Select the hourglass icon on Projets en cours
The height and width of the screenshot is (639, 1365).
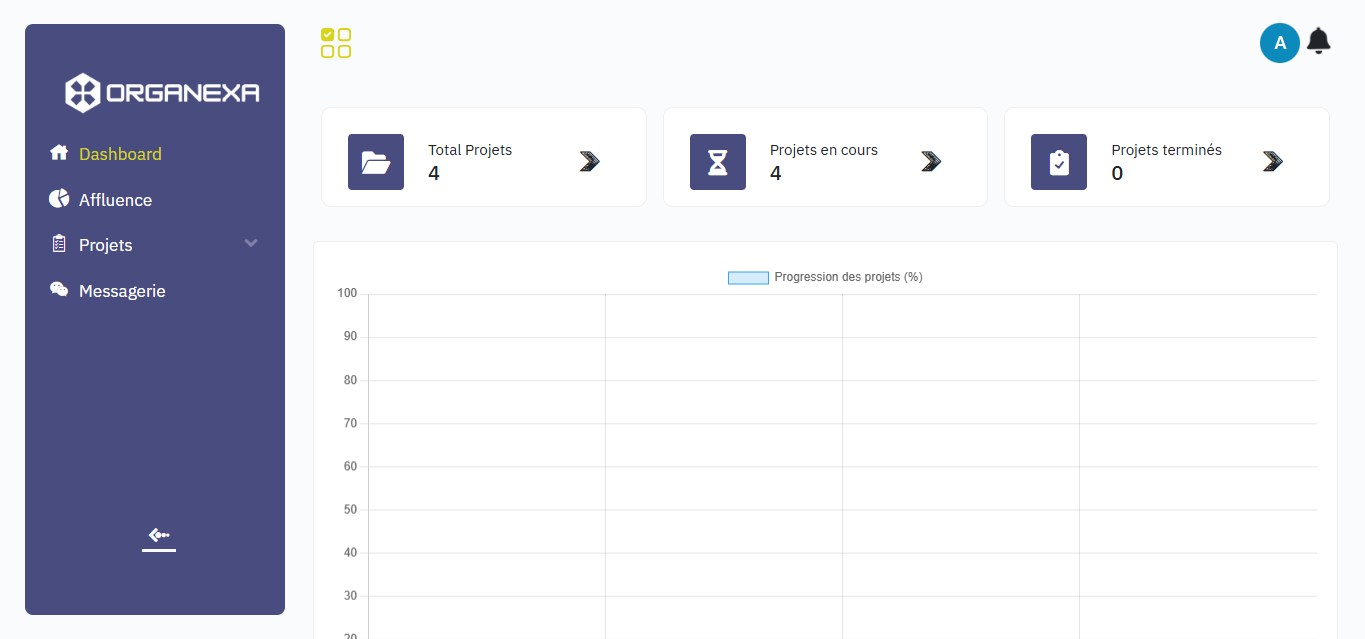coord(718,161)
